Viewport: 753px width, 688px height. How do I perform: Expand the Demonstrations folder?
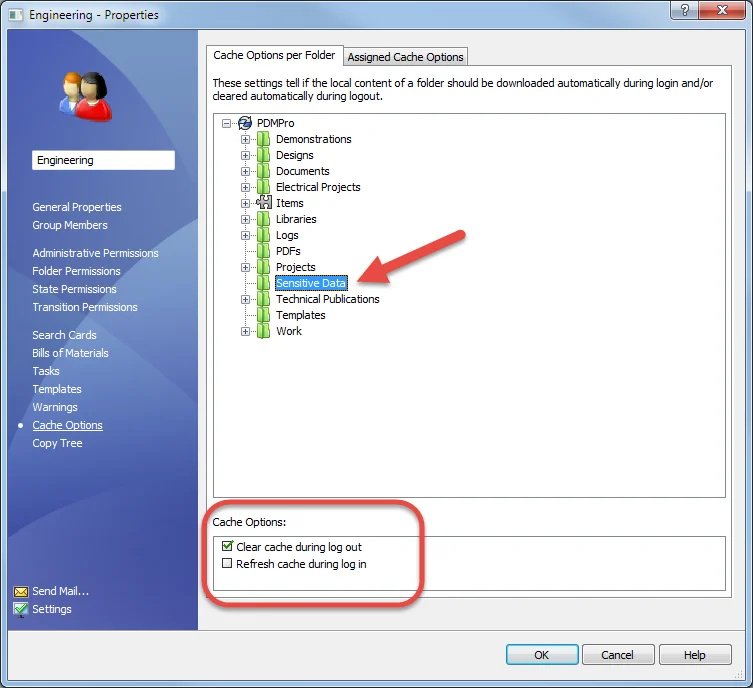[x=245, y=139]
